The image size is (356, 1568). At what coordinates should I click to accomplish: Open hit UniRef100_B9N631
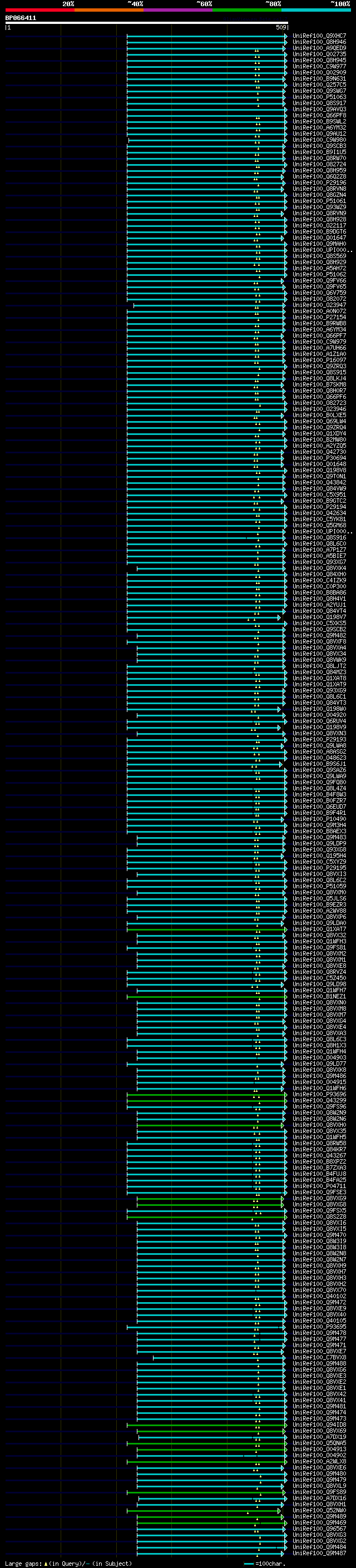319,78
